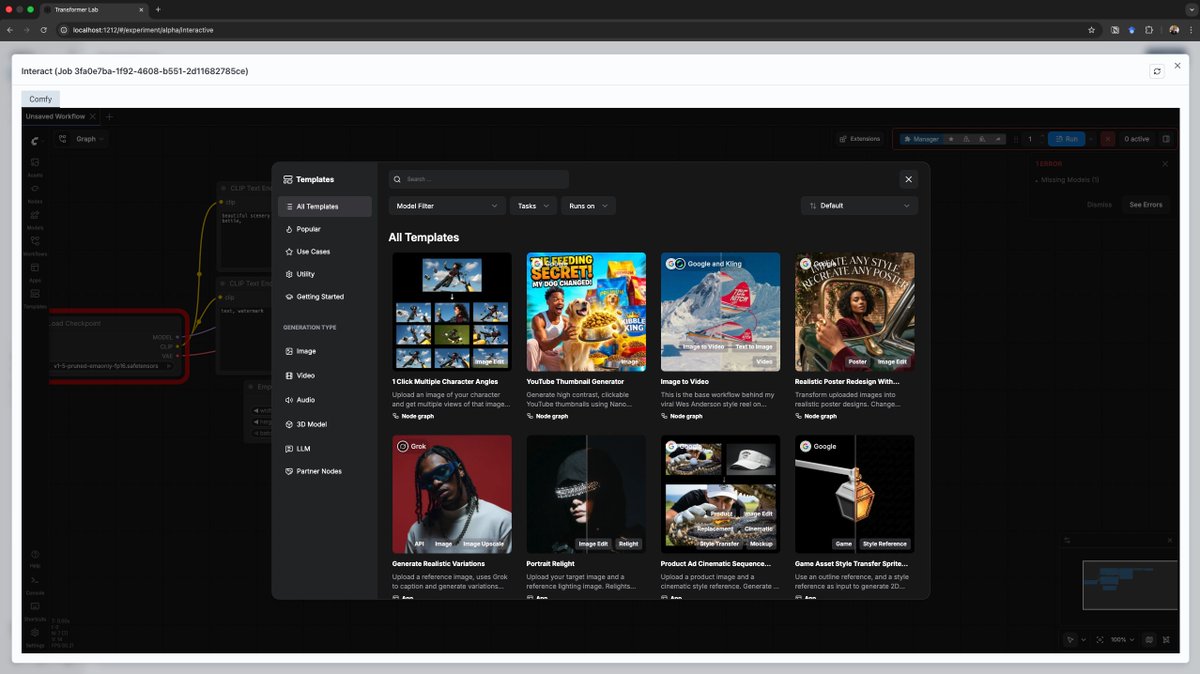Open the Workflows sidebar panel
Image resolution: width=1200 pixels, height=674 pixels.
click(35, 244)
